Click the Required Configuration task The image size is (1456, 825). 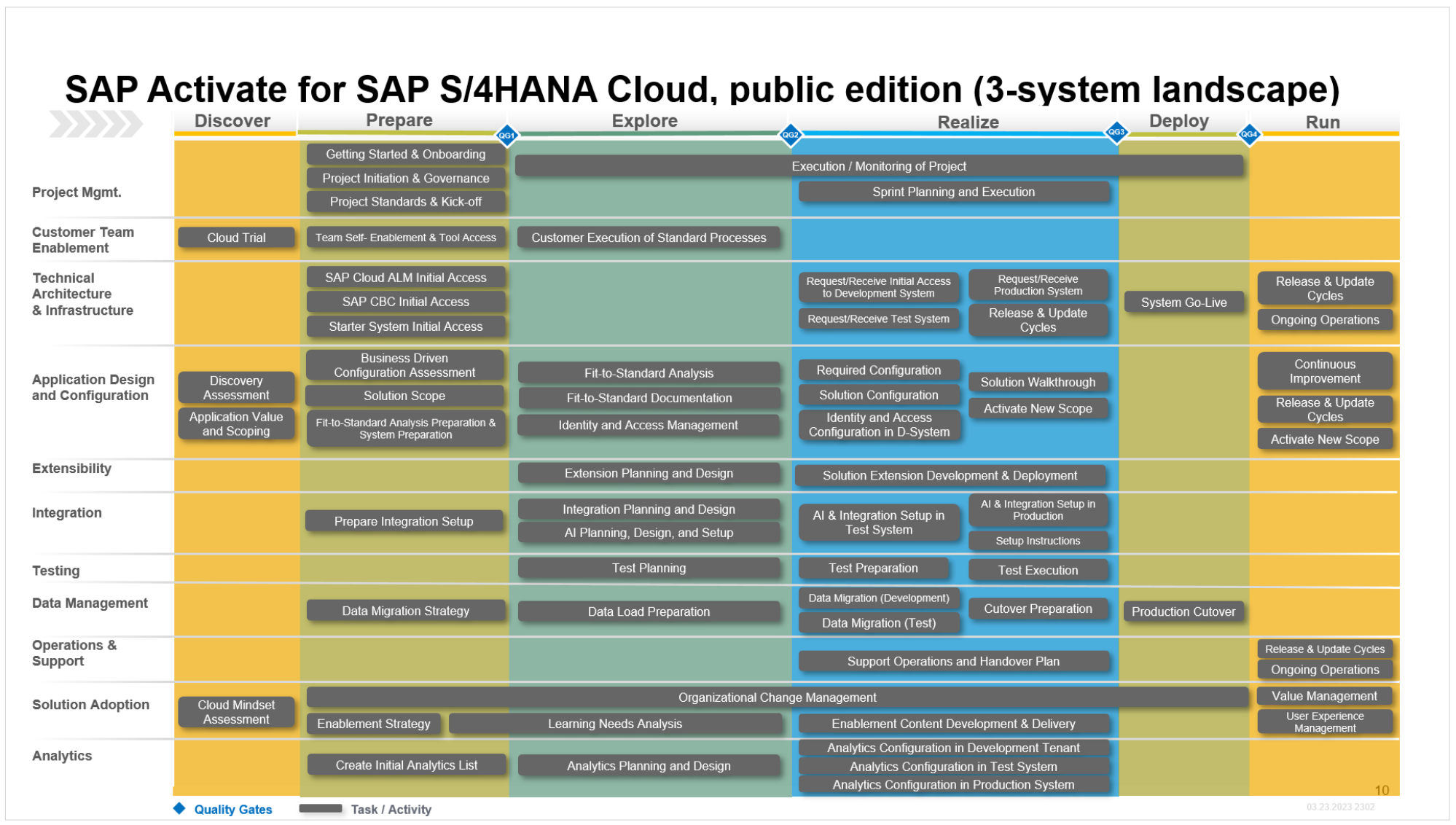tap(879, 370)
